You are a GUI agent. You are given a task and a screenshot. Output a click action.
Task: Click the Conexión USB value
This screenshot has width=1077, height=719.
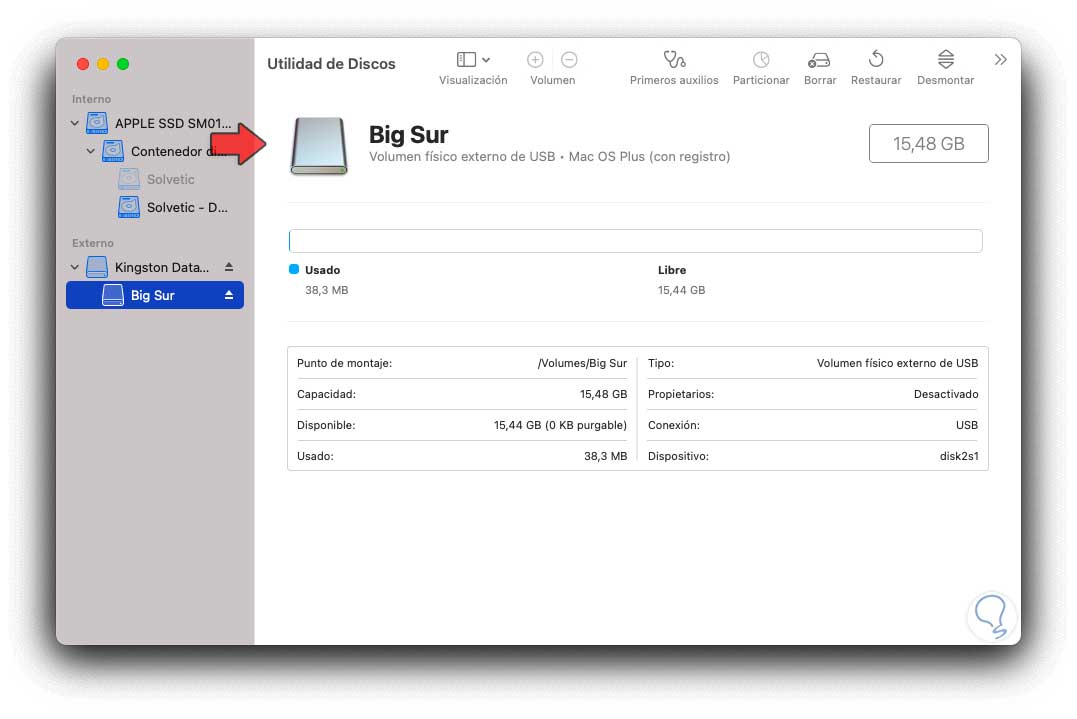966,425
